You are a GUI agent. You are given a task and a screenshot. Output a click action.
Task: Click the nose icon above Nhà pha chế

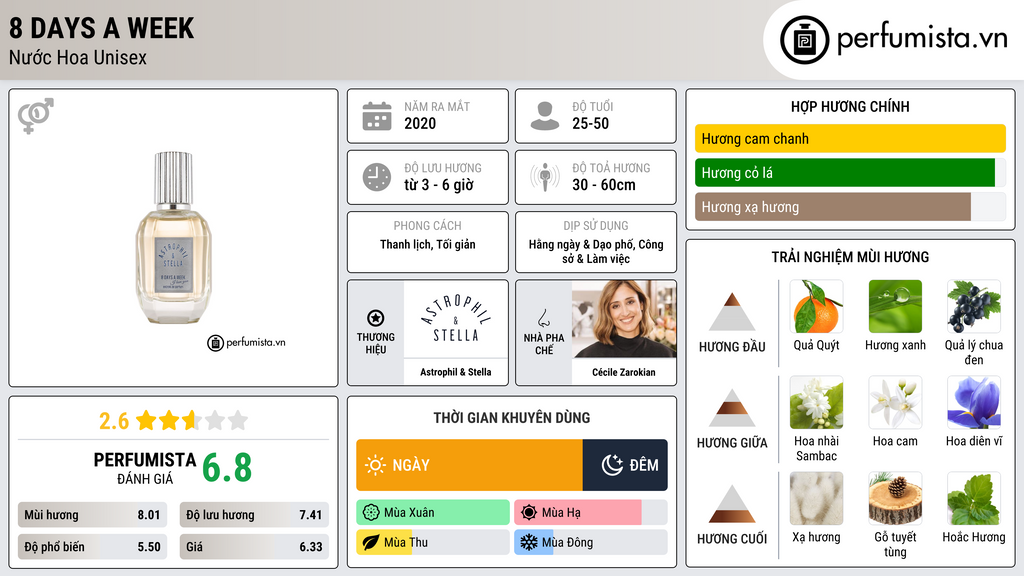(x=543, y=318)
